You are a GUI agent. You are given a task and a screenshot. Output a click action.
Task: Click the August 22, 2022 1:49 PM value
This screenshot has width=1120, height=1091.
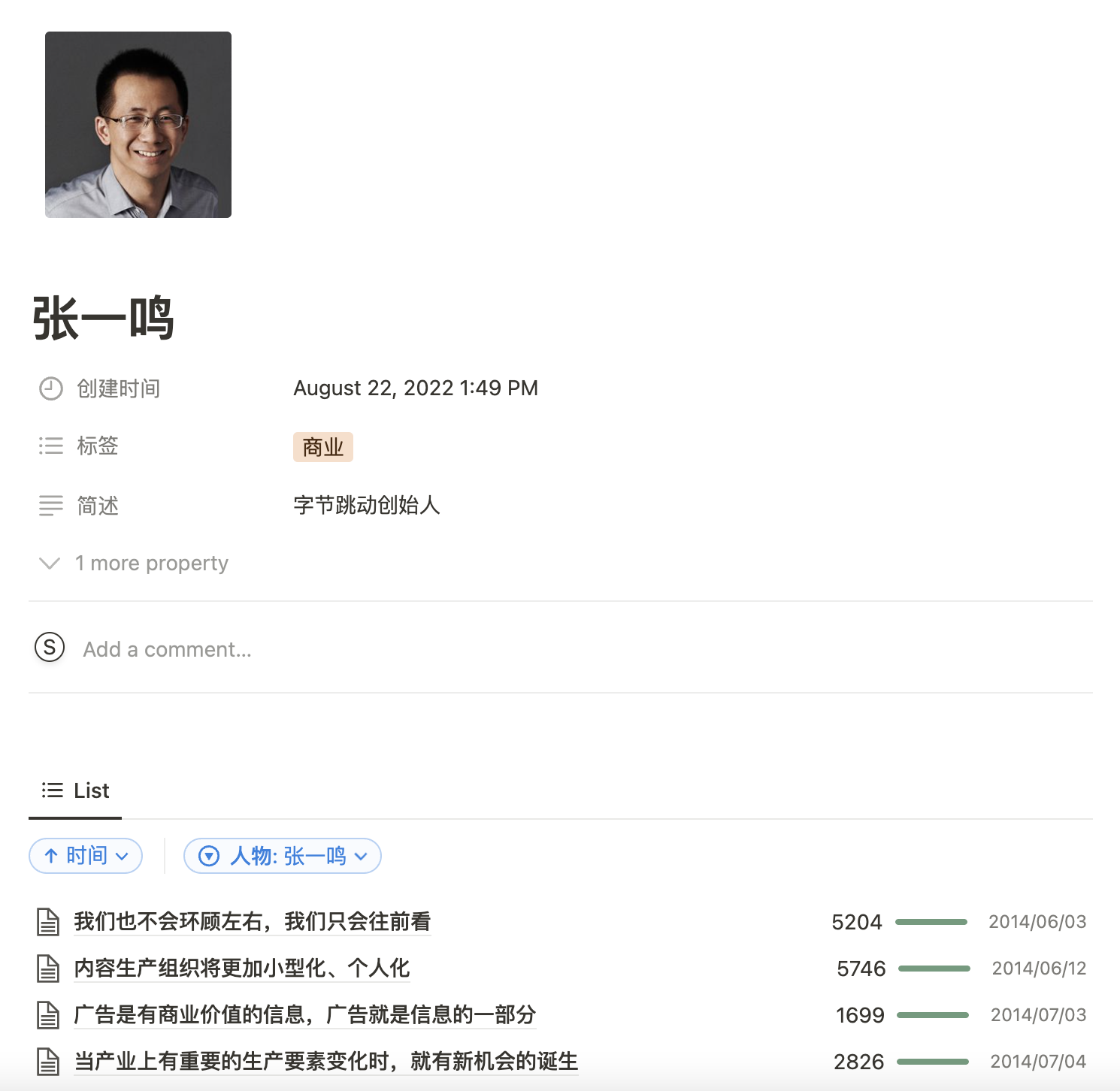coord(416,388)
